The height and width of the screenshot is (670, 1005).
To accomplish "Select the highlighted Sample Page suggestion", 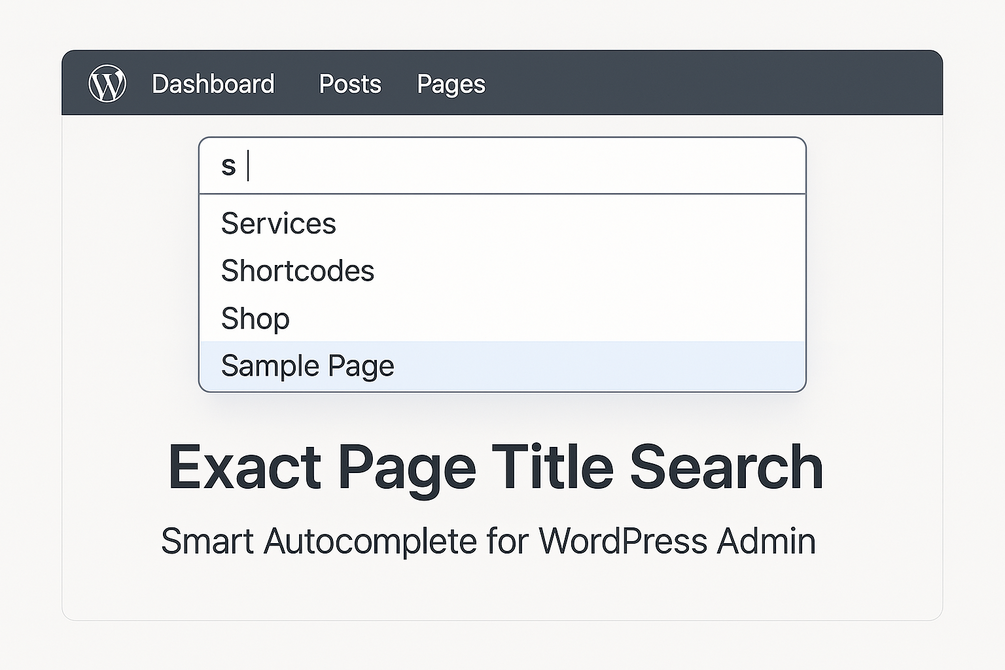I will (308, 366).
